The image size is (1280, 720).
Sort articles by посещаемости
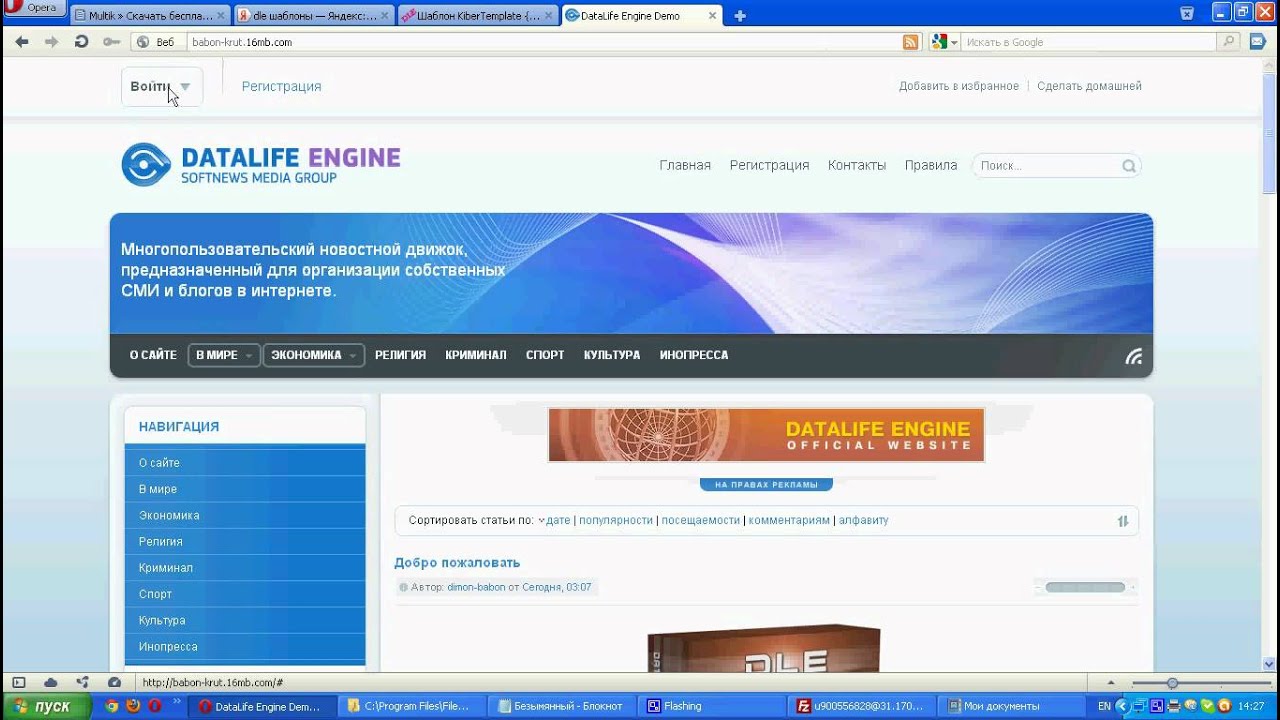[701, 520]
